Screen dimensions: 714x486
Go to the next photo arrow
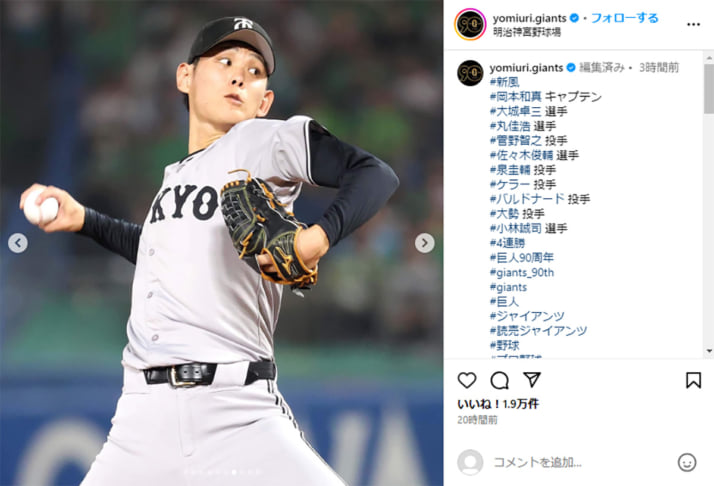coord(424,243)
